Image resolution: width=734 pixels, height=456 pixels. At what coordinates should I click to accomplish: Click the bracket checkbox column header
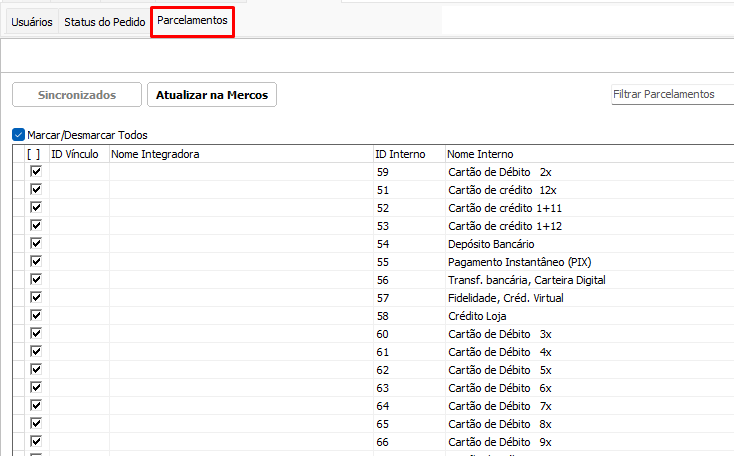(33, 154)
